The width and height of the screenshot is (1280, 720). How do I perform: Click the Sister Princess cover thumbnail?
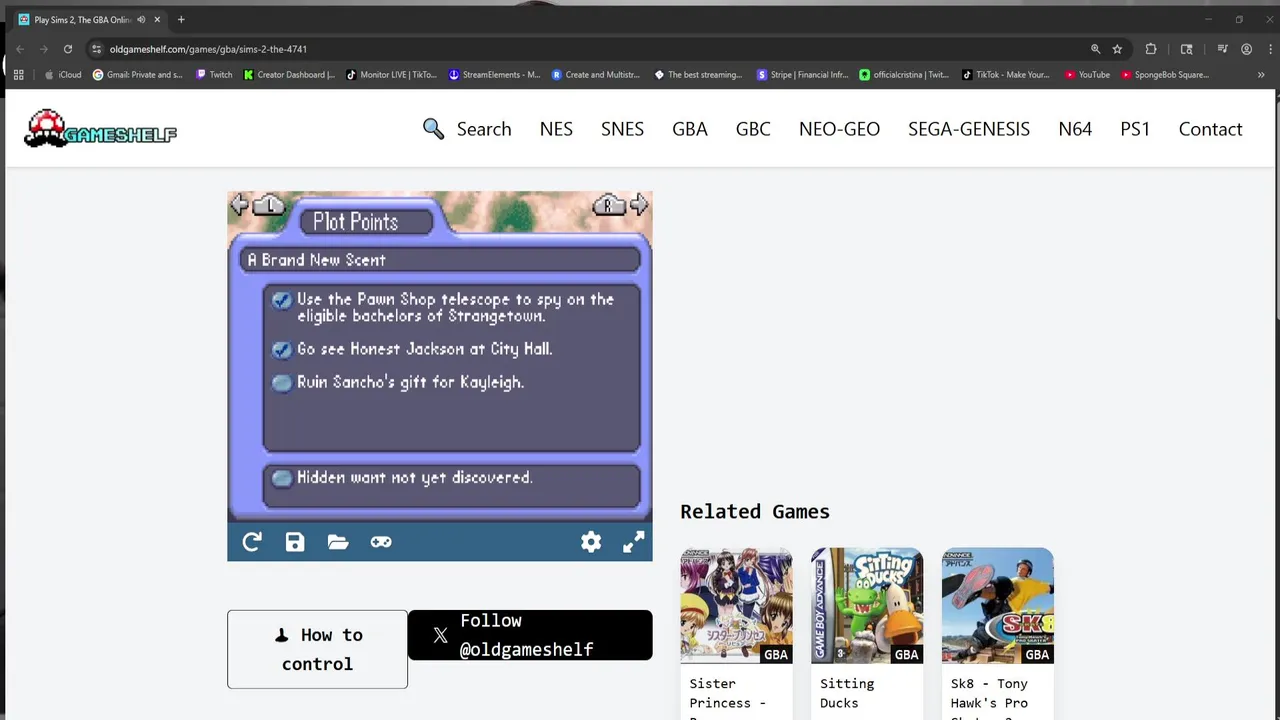tap(736, 606)
